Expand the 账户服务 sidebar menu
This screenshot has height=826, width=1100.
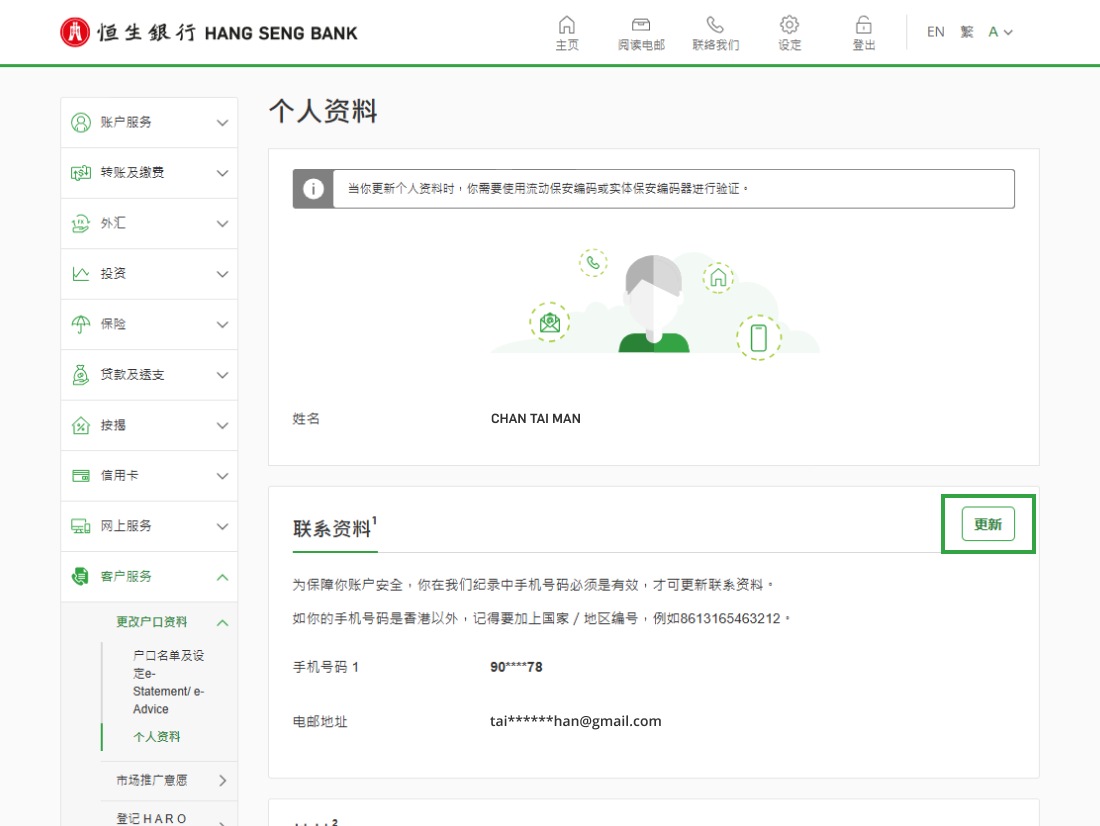tap(149, 122)
